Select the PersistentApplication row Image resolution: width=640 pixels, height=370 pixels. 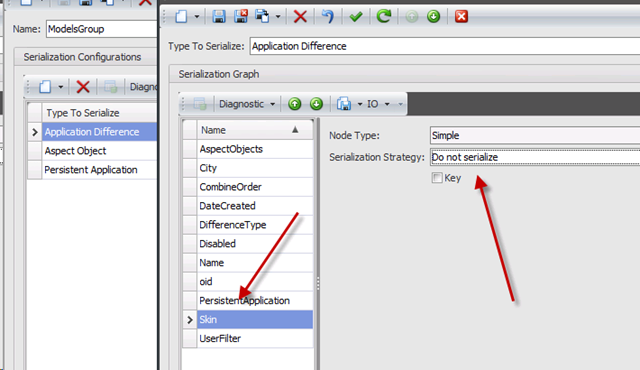[x=255, y=301]
